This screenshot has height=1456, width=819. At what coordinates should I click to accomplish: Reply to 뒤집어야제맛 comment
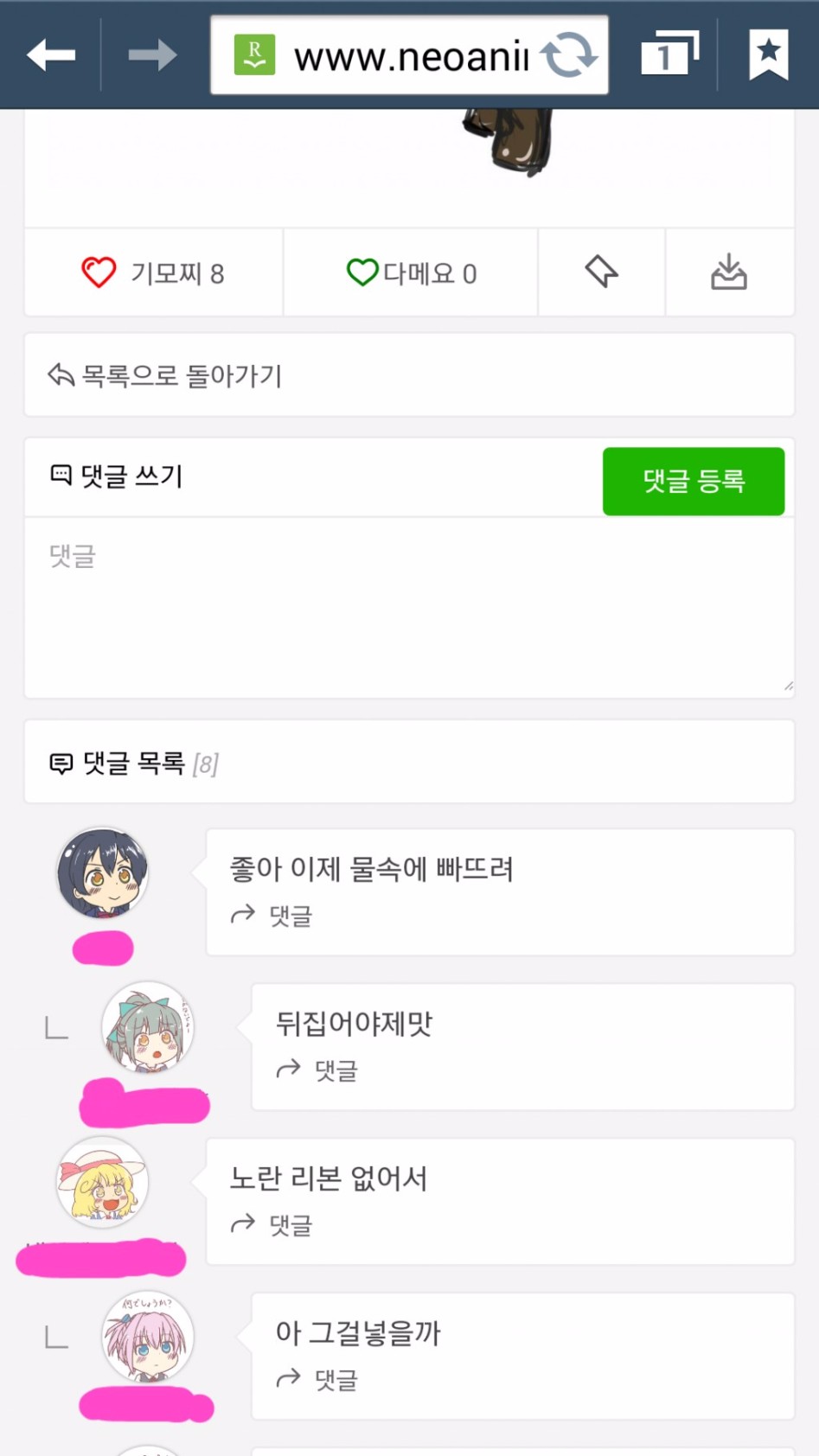coord(317,1070)
